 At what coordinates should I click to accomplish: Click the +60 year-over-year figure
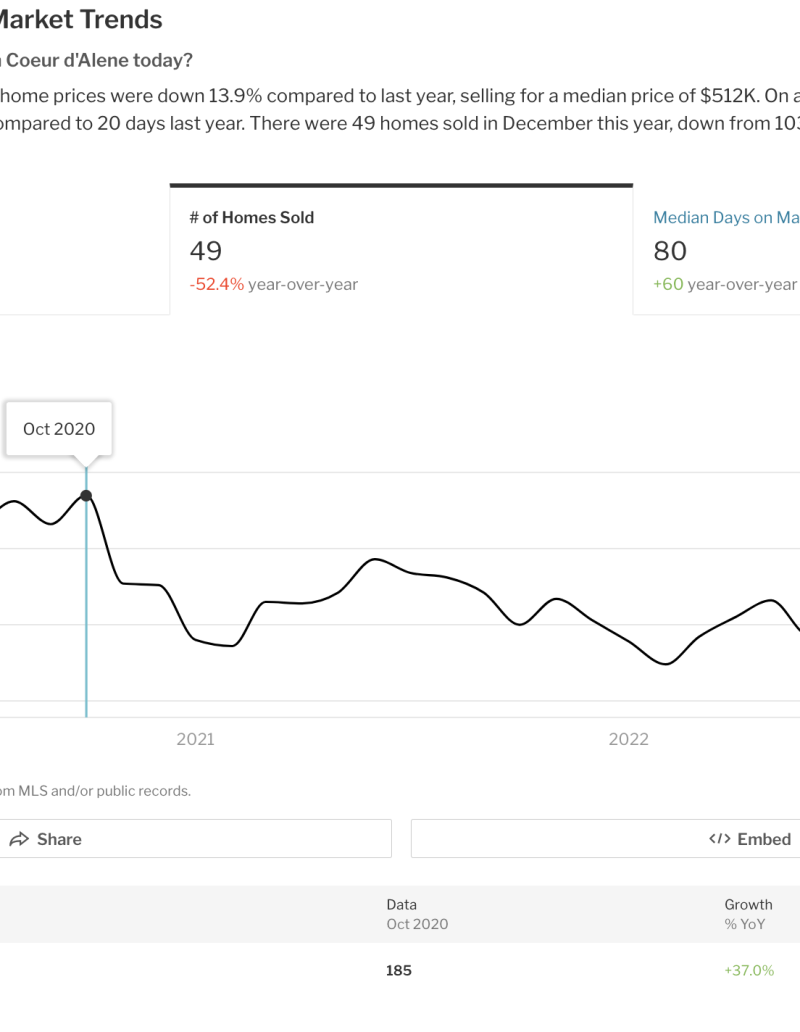(668, 284)
